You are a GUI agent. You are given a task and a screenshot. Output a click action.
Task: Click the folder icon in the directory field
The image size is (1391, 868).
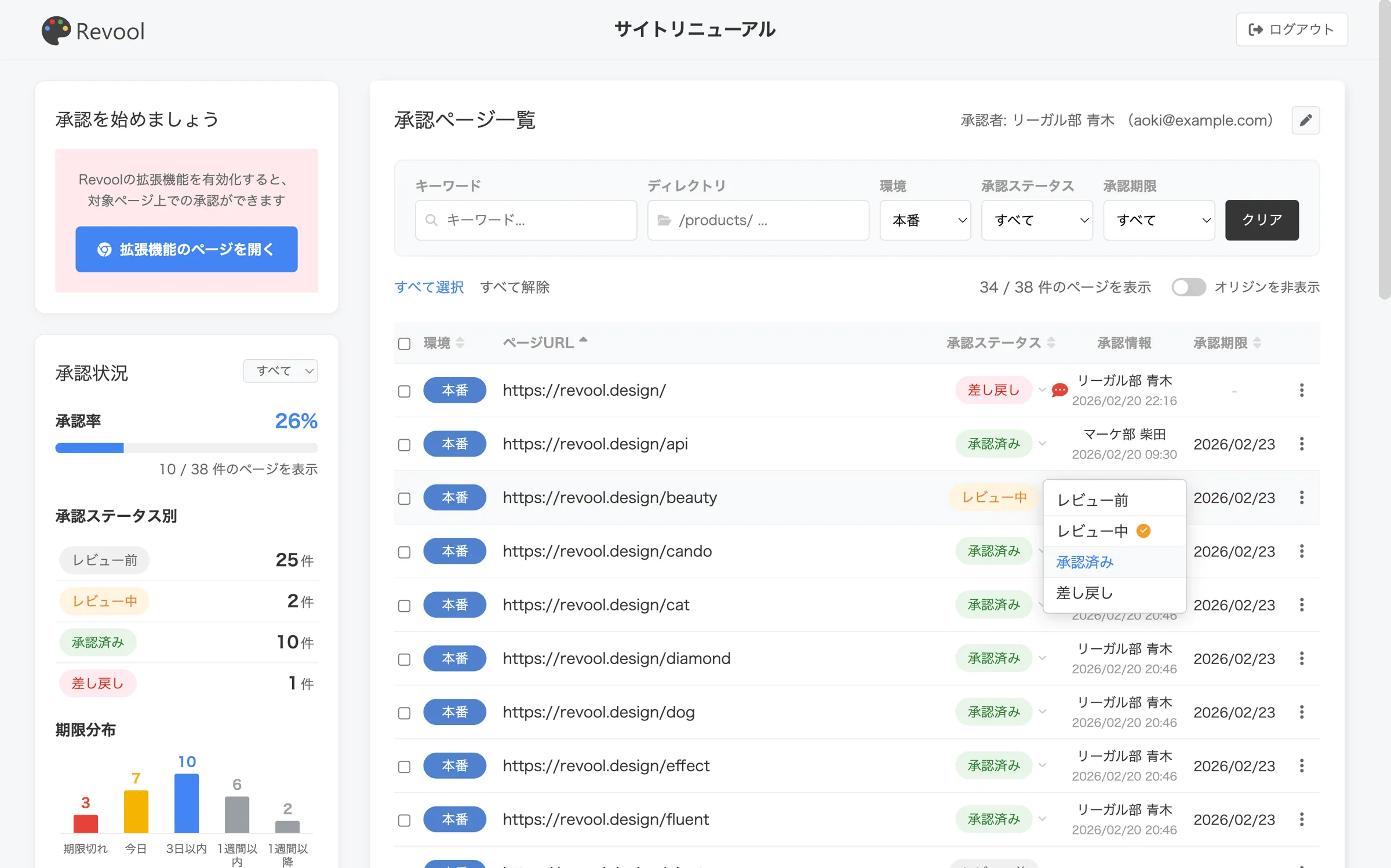[665, 220]
